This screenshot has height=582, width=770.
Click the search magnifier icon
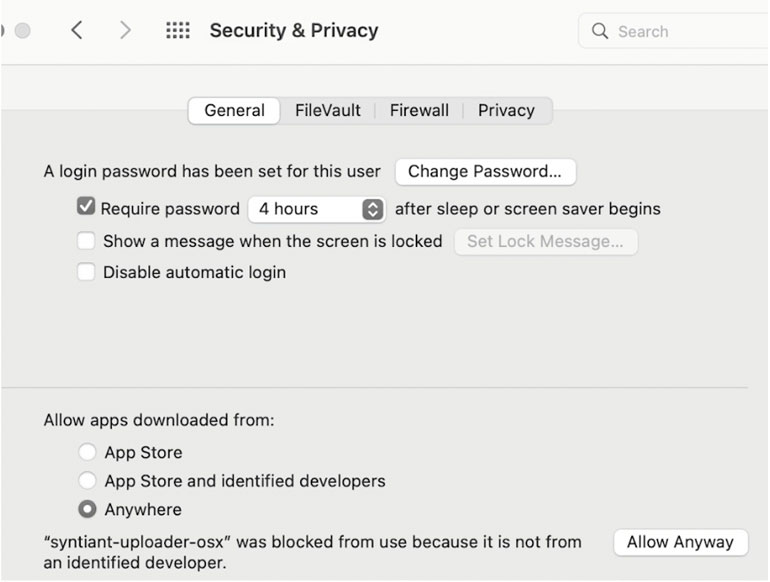coord(600,31)
